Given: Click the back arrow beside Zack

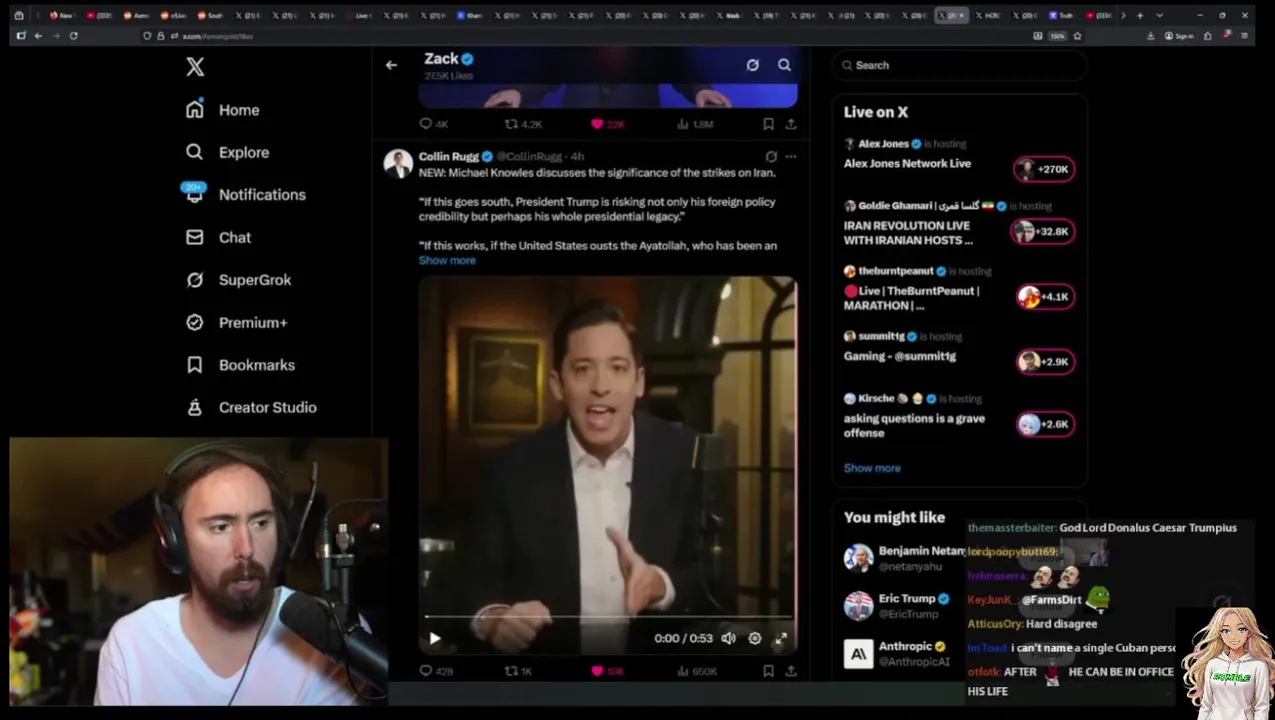Looking at the screenshot, I should 391,65.
